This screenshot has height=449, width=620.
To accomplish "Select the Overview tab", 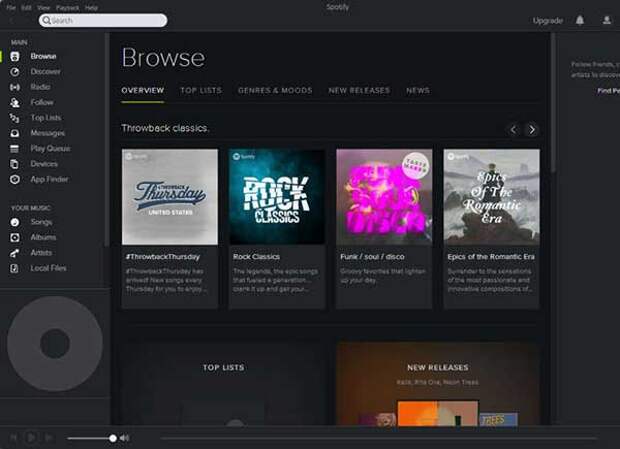I will point(143,91).
